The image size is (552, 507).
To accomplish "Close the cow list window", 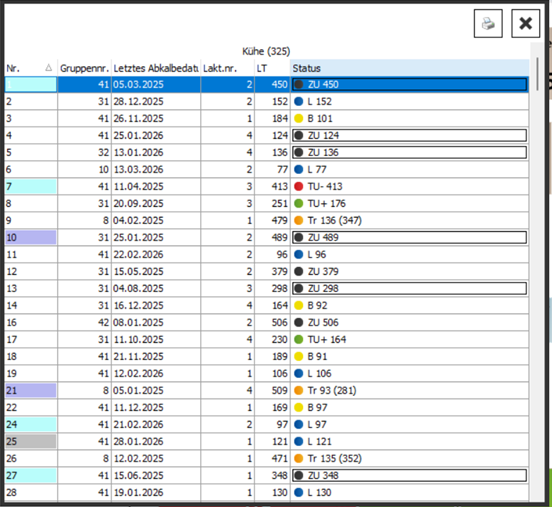I will tap(525, 24).
